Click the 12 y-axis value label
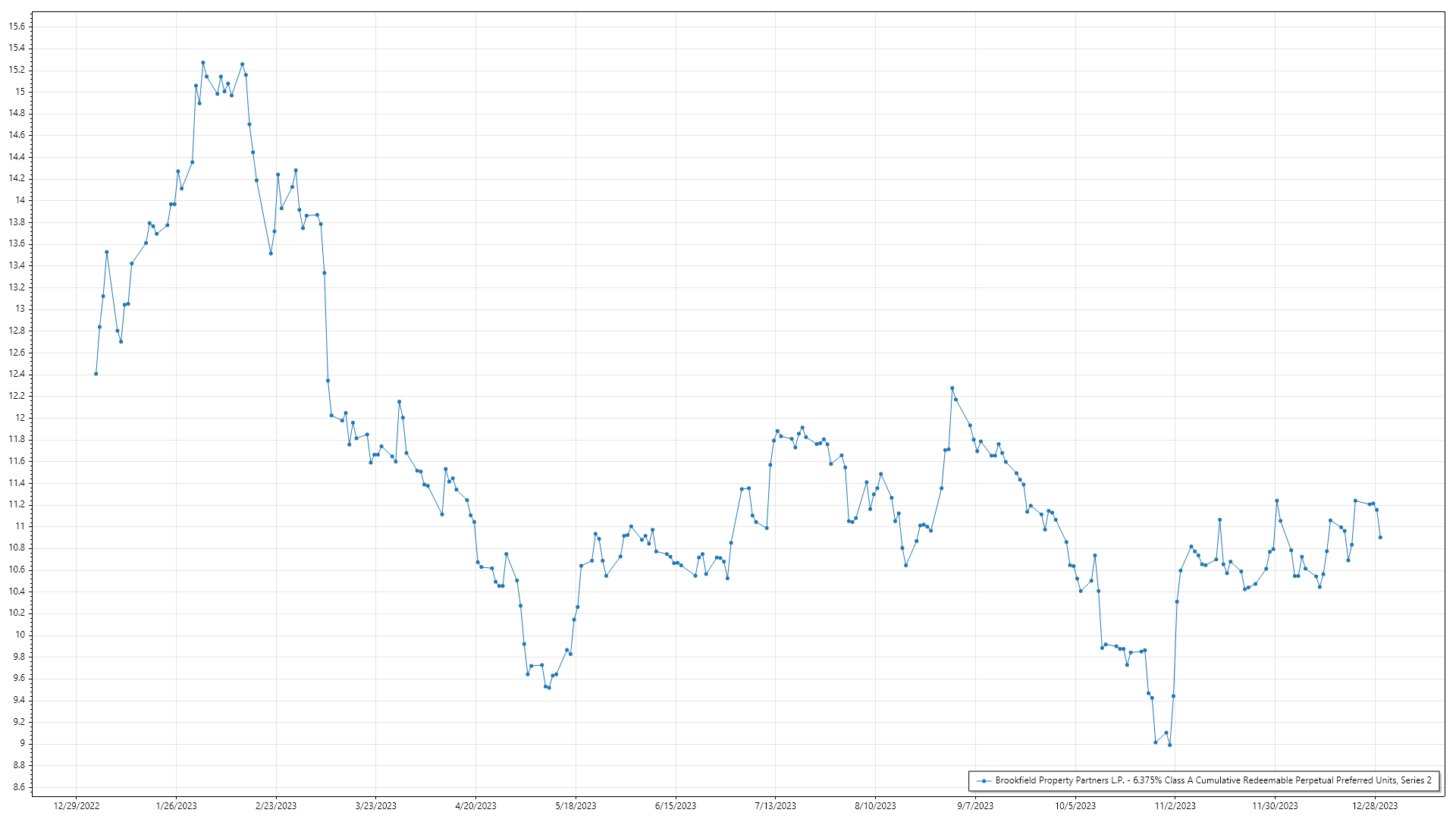This screenshot has height=819, width=1456. tap(20, 418)
